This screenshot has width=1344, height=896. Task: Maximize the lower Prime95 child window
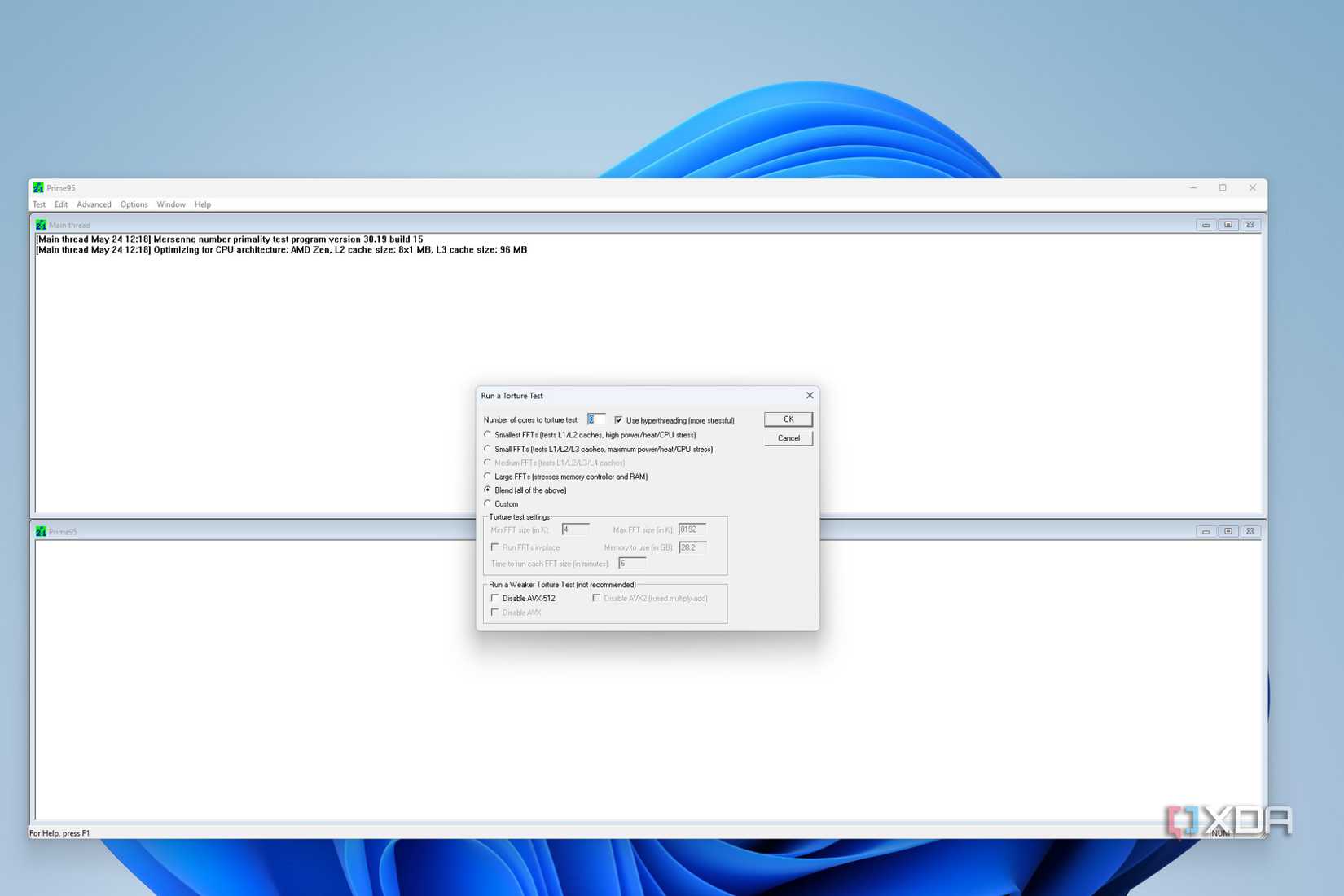tap(1228, 531)
